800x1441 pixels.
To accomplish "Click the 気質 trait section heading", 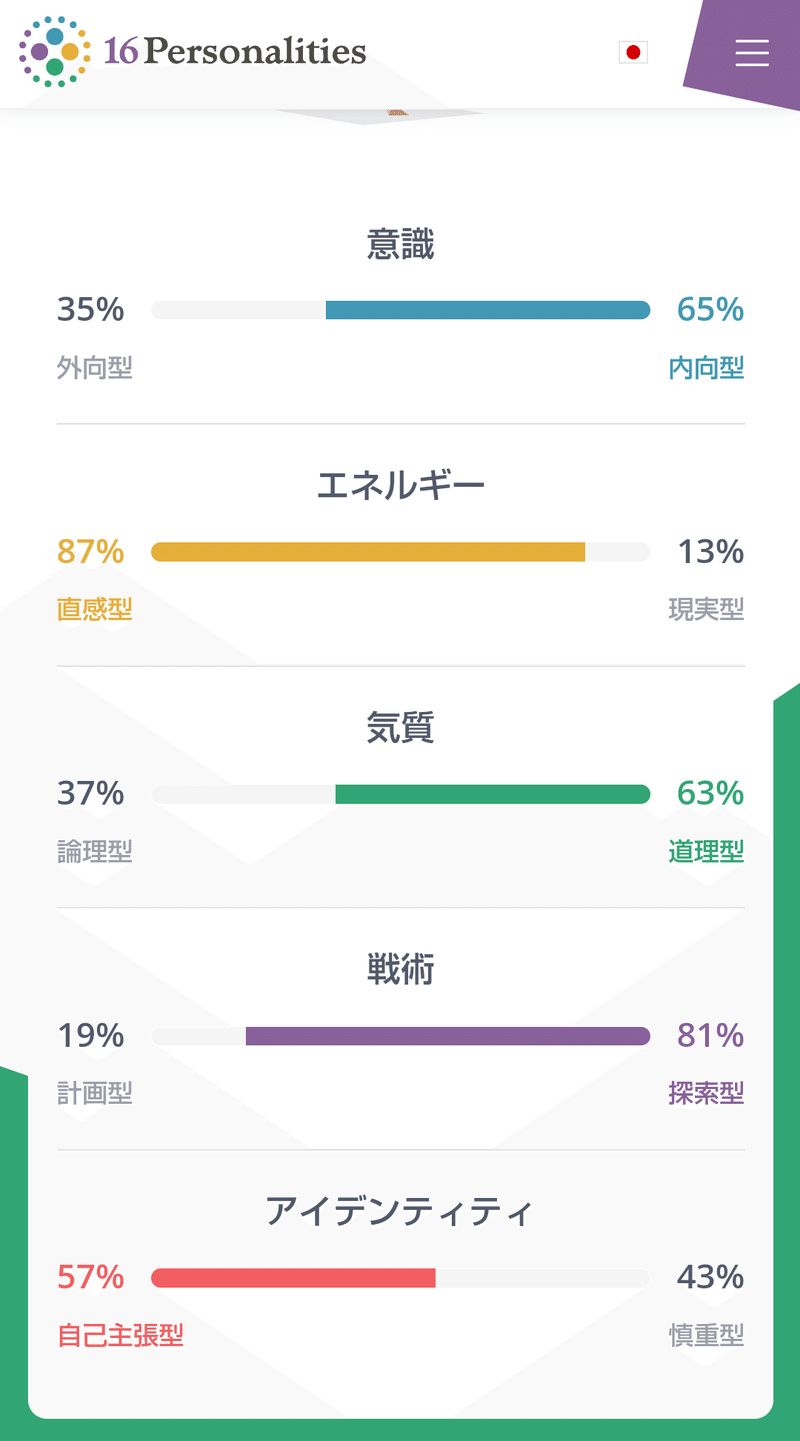I will 400,729.
